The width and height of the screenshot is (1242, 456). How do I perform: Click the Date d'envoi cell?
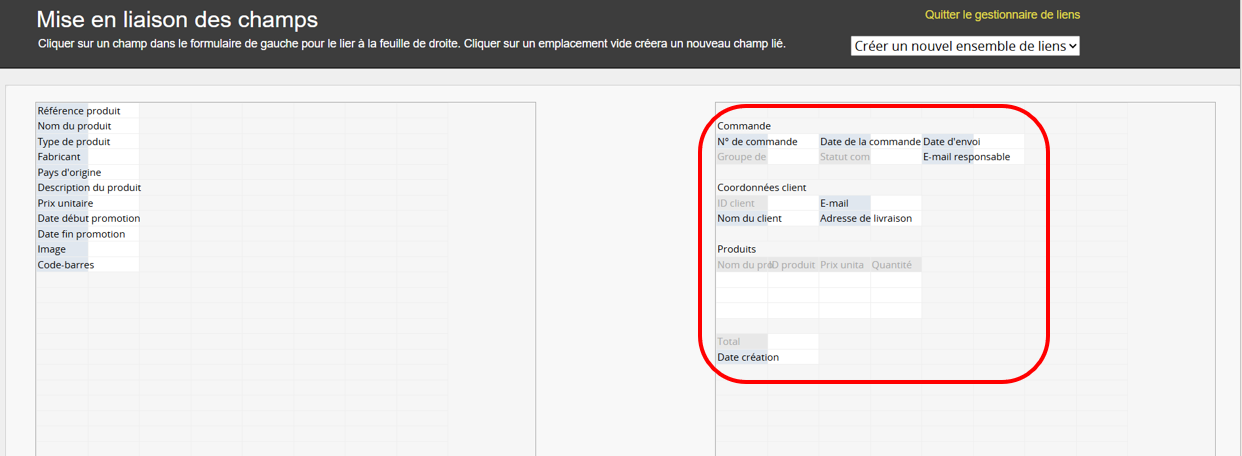click(951, 142)
